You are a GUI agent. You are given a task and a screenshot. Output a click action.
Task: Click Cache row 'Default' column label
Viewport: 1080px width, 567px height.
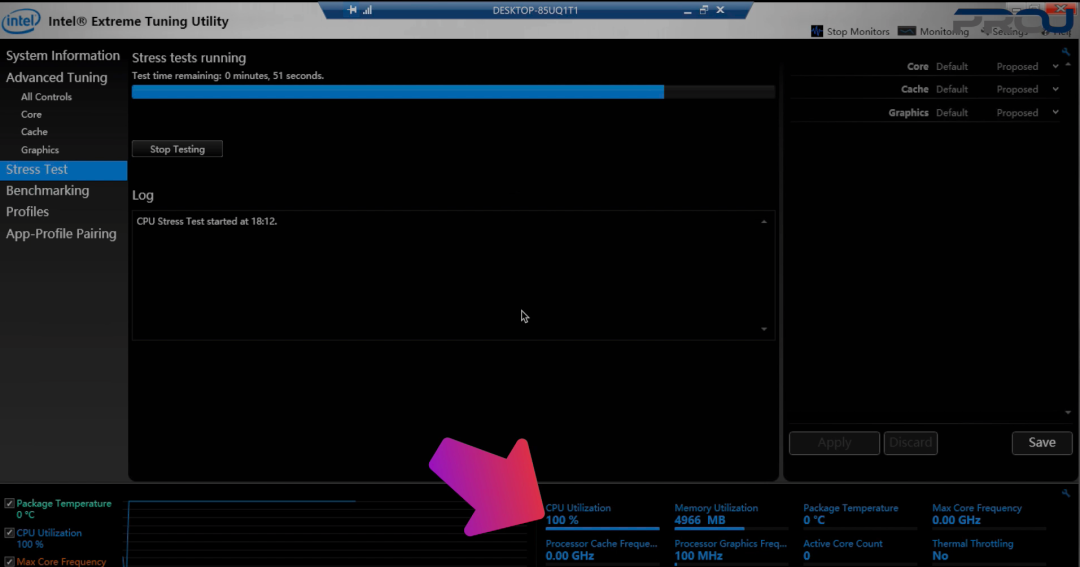click(951, 90)
